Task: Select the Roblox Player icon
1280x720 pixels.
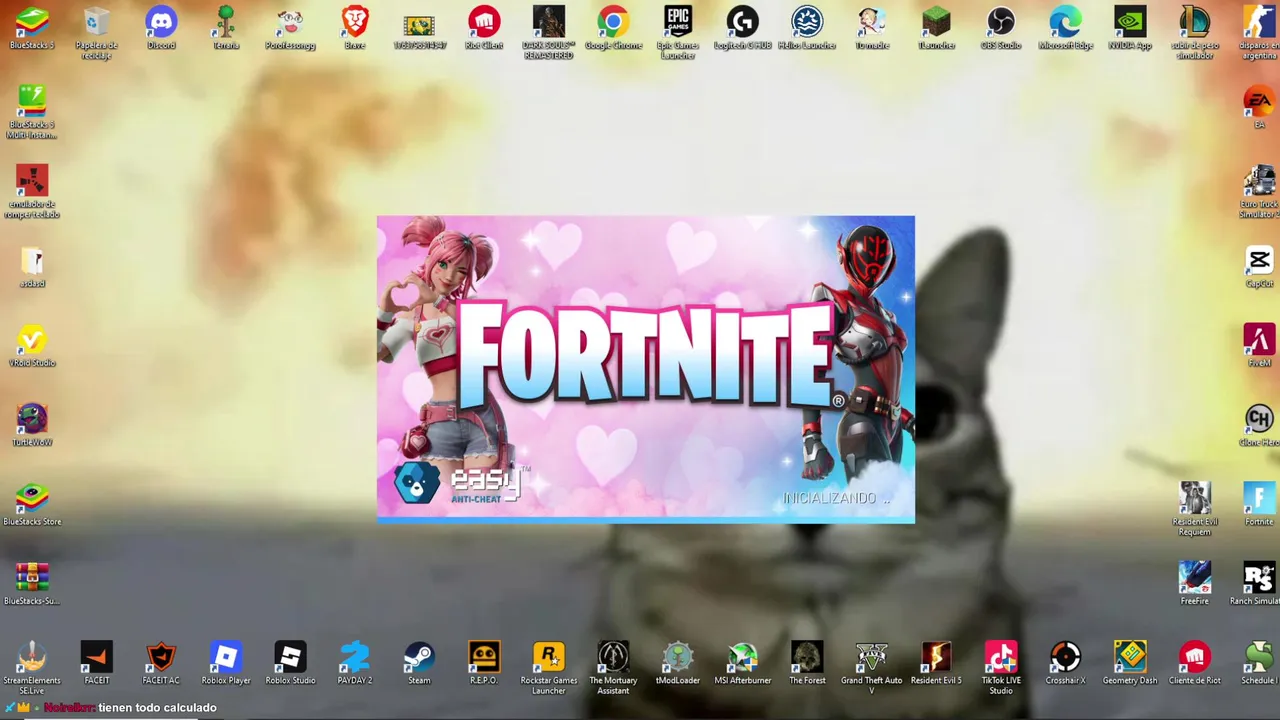Action: pyautogui.click(x=226, y=663)
